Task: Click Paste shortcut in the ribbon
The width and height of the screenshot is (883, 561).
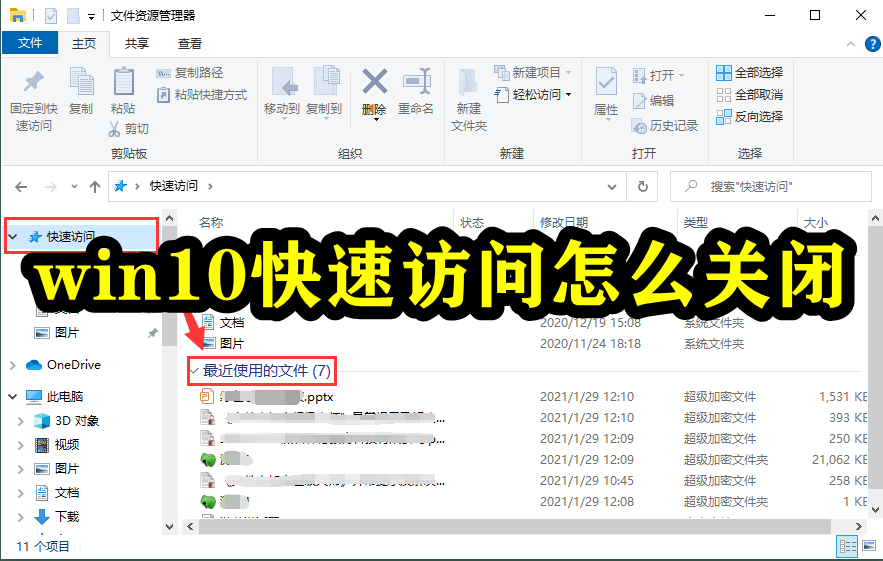Action: point(202,95)
